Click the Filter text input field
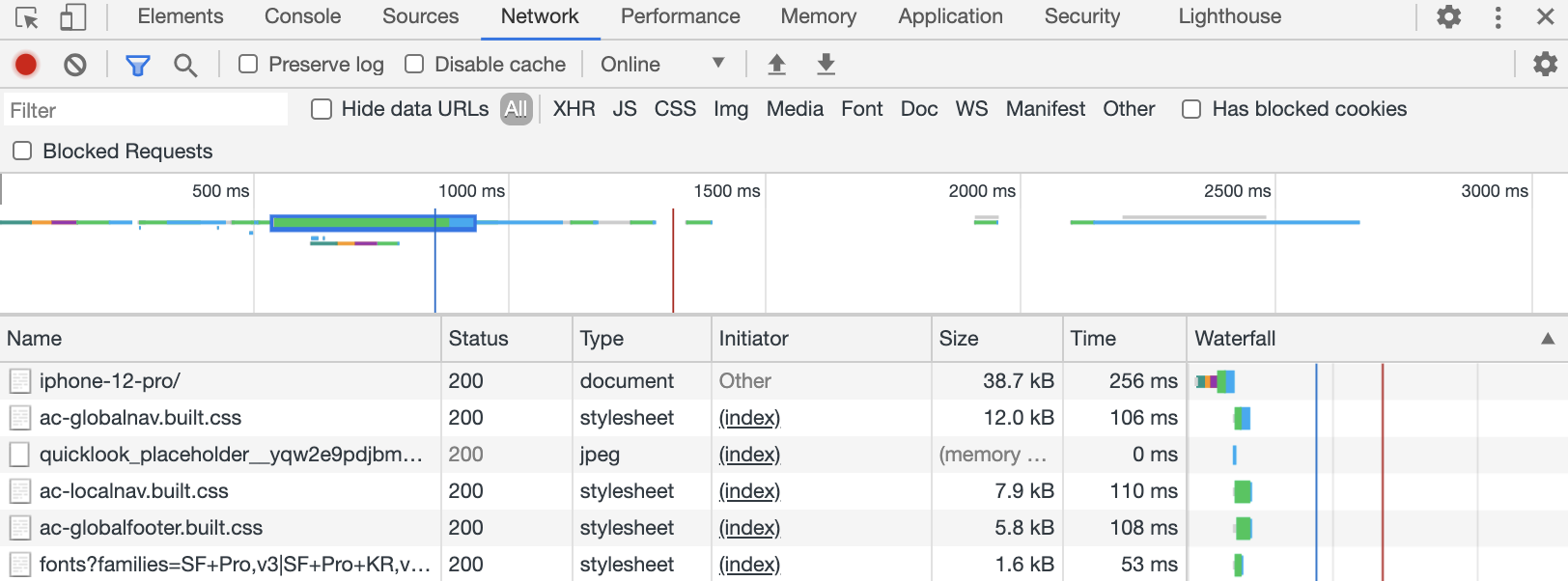 click(147, 110)
